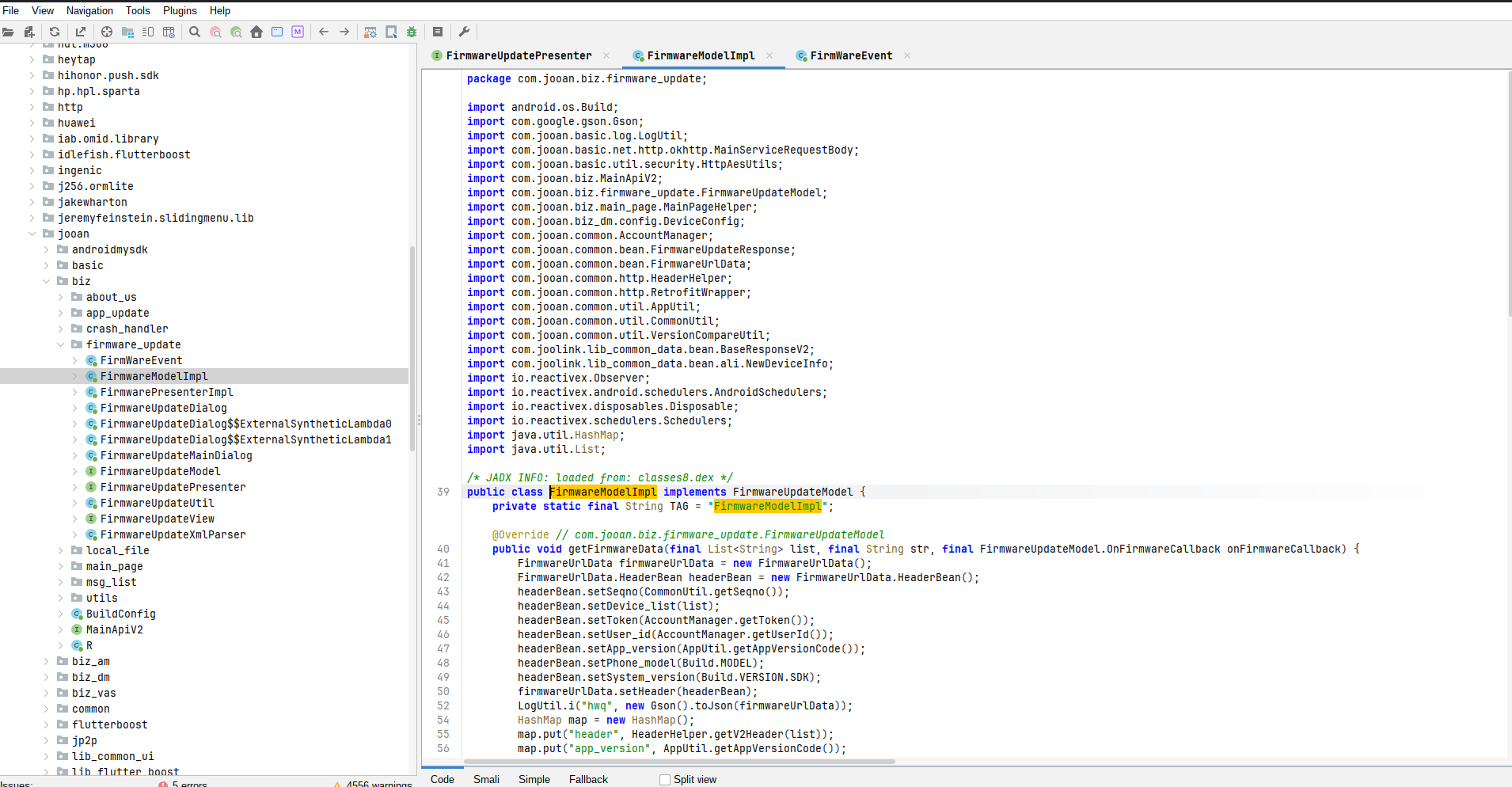This screenshot has width=1512, height=787.
Task: Open the log viewer icon
Action: pyautogui.click(x=438, y=32)
